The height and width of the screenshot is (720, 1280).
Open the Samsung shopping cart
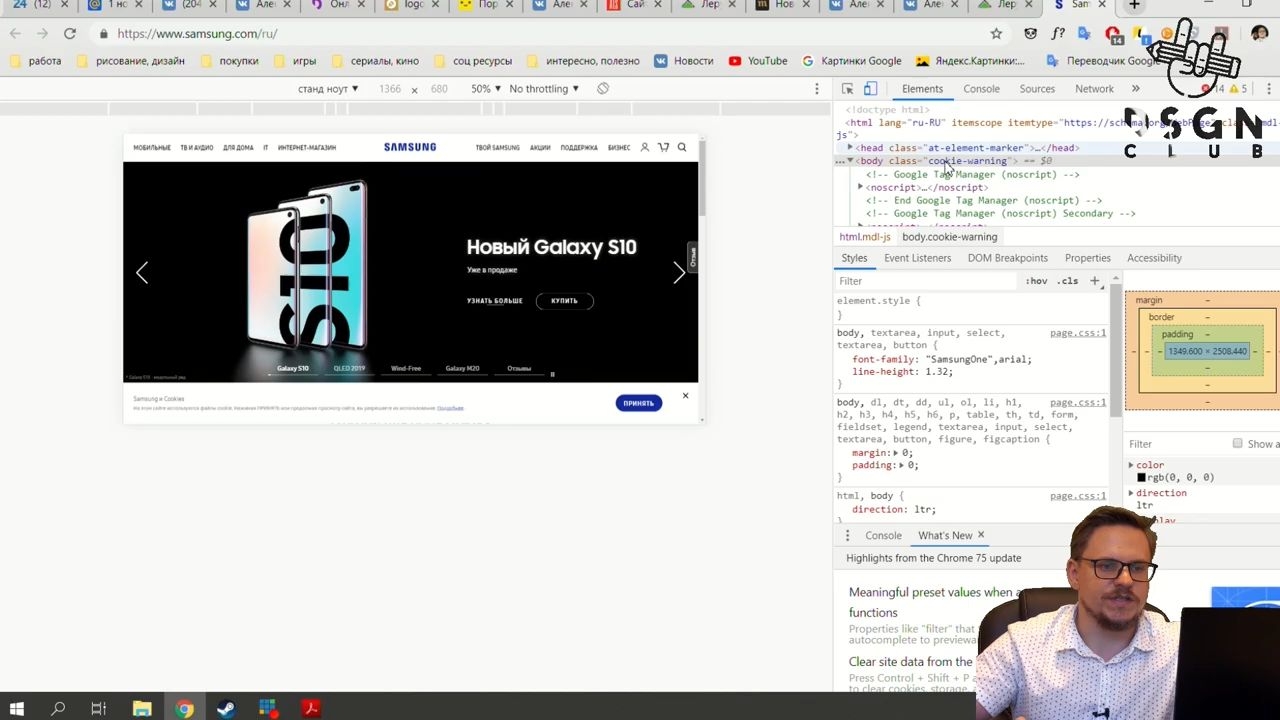click(663, 147)
